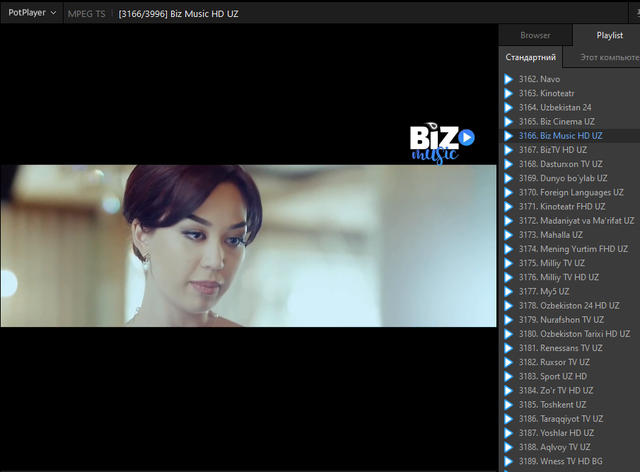Select playlist entry 3165. Biz Cinema UZ

coord(570,122)
